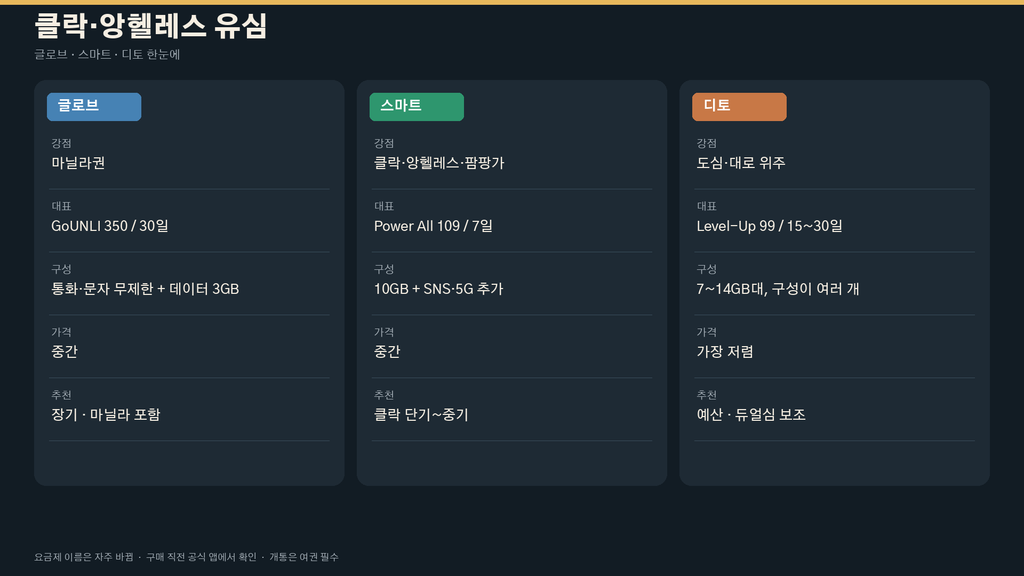This screenshot has height=576, width=1024.
Task: Select footer note '개통은 여권 필수'
Action: [x=304, y=557]
